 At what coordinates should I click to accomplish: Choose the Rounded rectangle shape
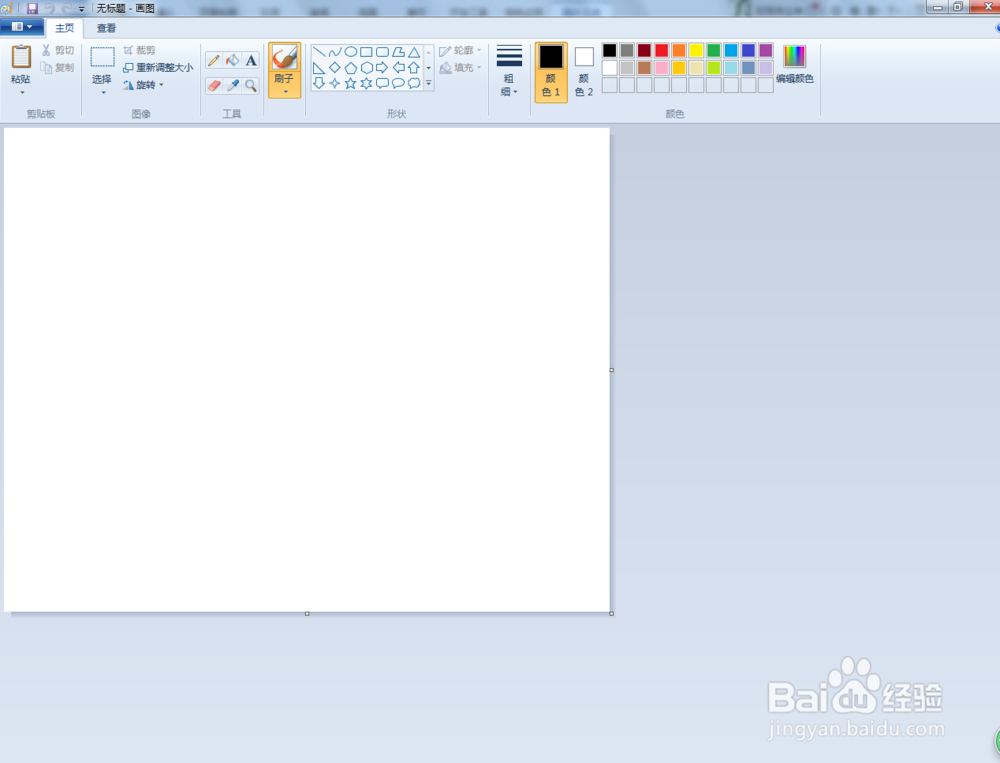coord(382,52)
